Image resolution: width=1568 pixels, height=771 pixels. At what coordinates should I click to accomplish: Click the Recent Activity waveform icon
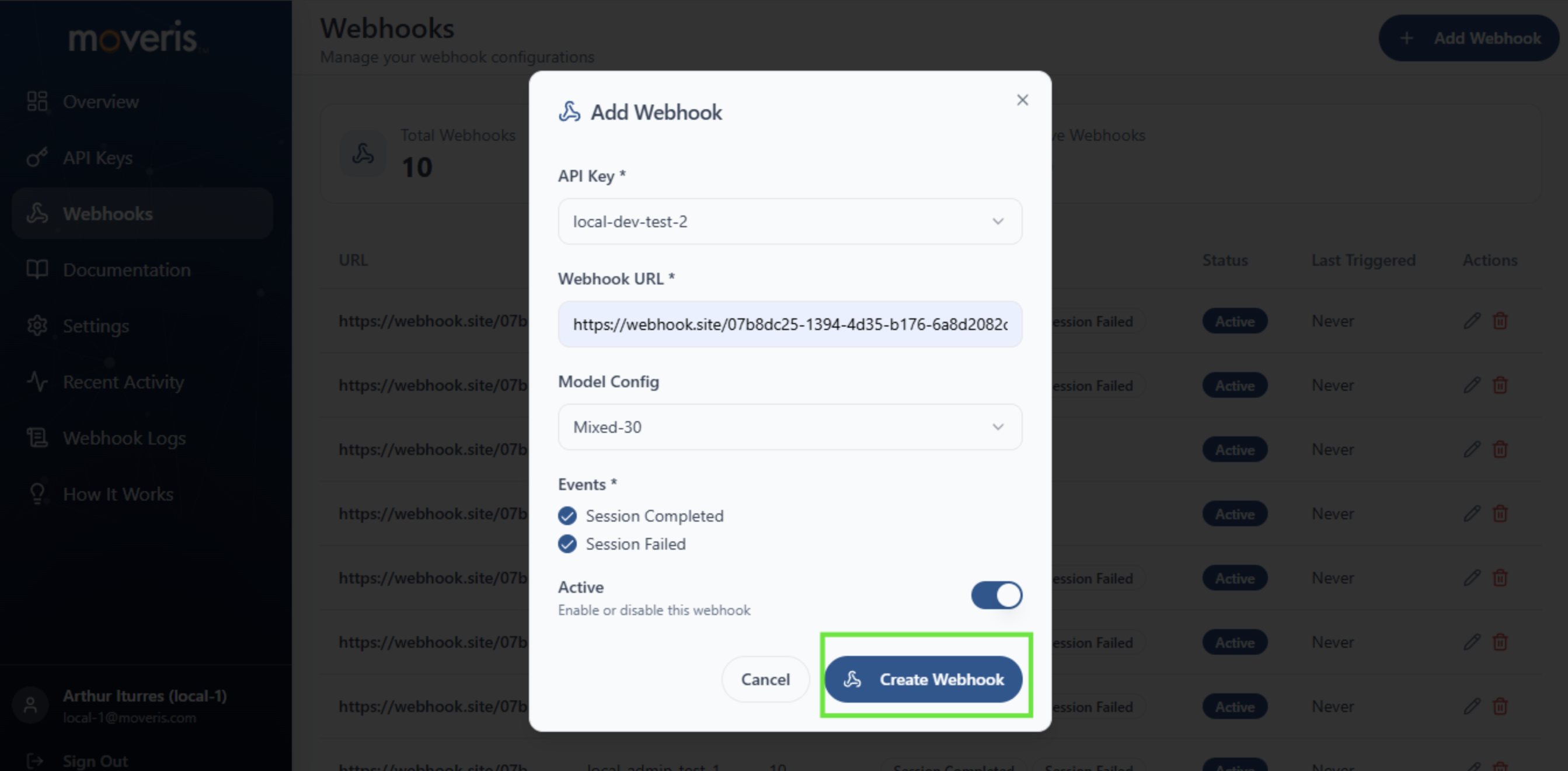pos(37,382)
